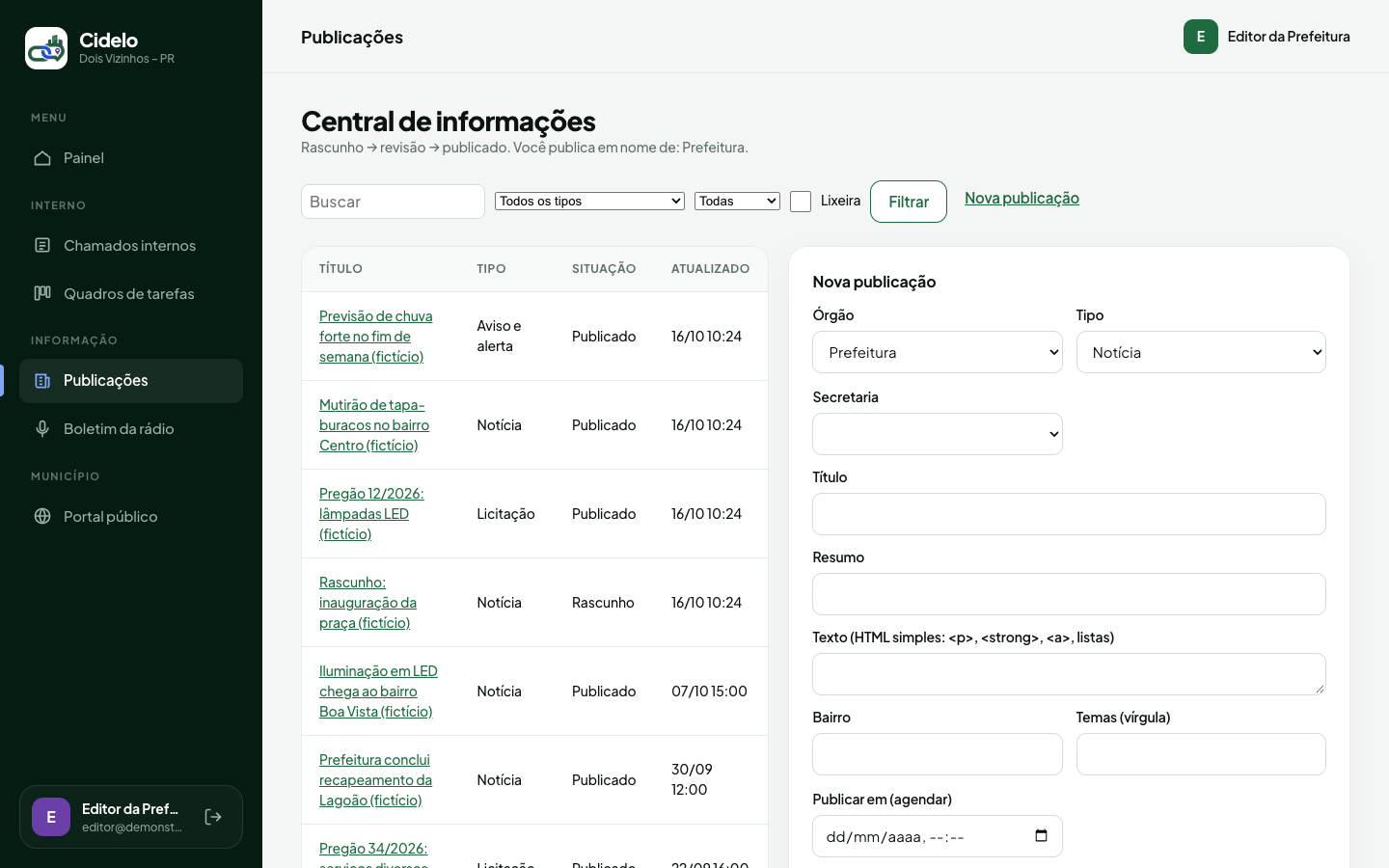1389x868 pixels.
Task: Toggle the Lixeira checkbox
Action: pos(801,202)
